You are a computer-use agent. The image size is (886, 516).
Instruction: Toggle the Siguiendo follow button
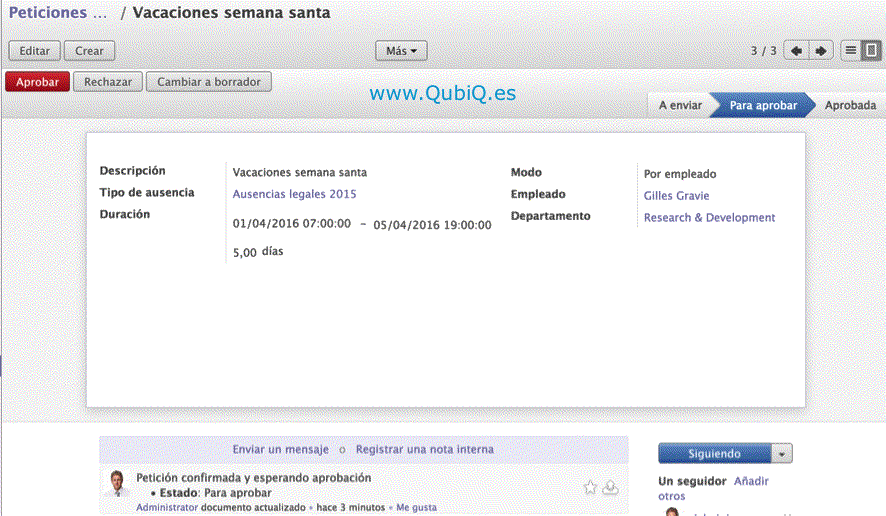coord(714,454)
